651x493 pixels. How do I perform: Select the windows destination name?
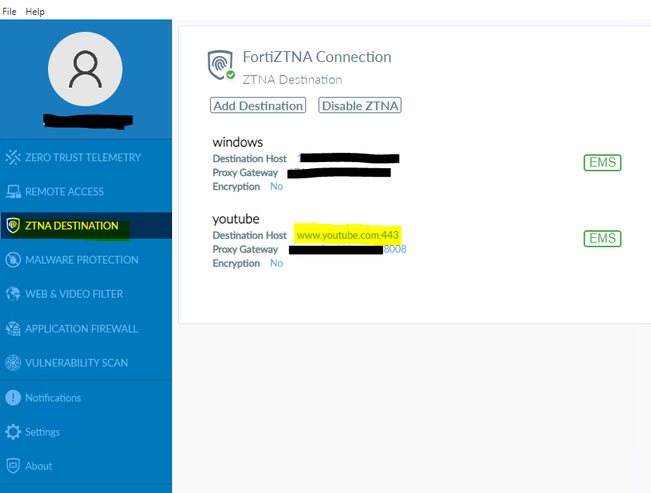[237, 142]
